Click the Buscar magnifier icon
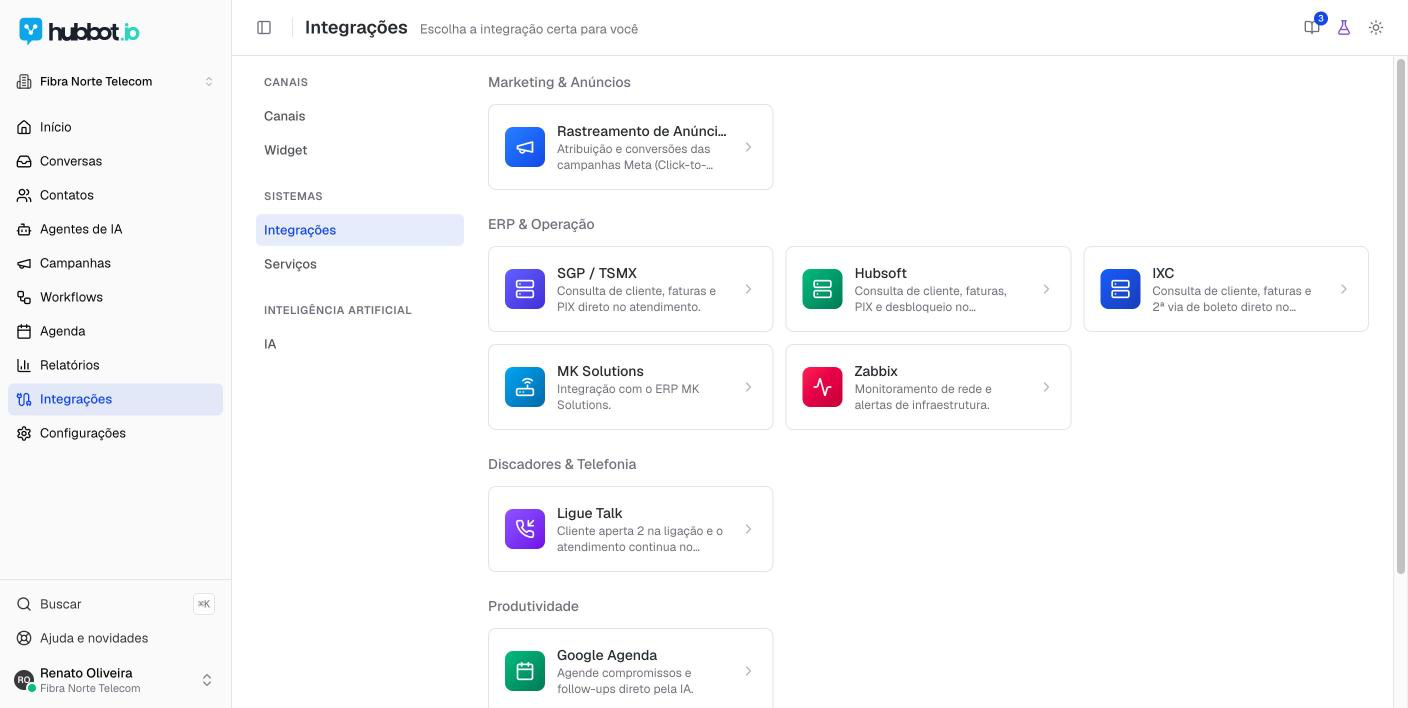The image size is (1408, 708). [24, 604]
